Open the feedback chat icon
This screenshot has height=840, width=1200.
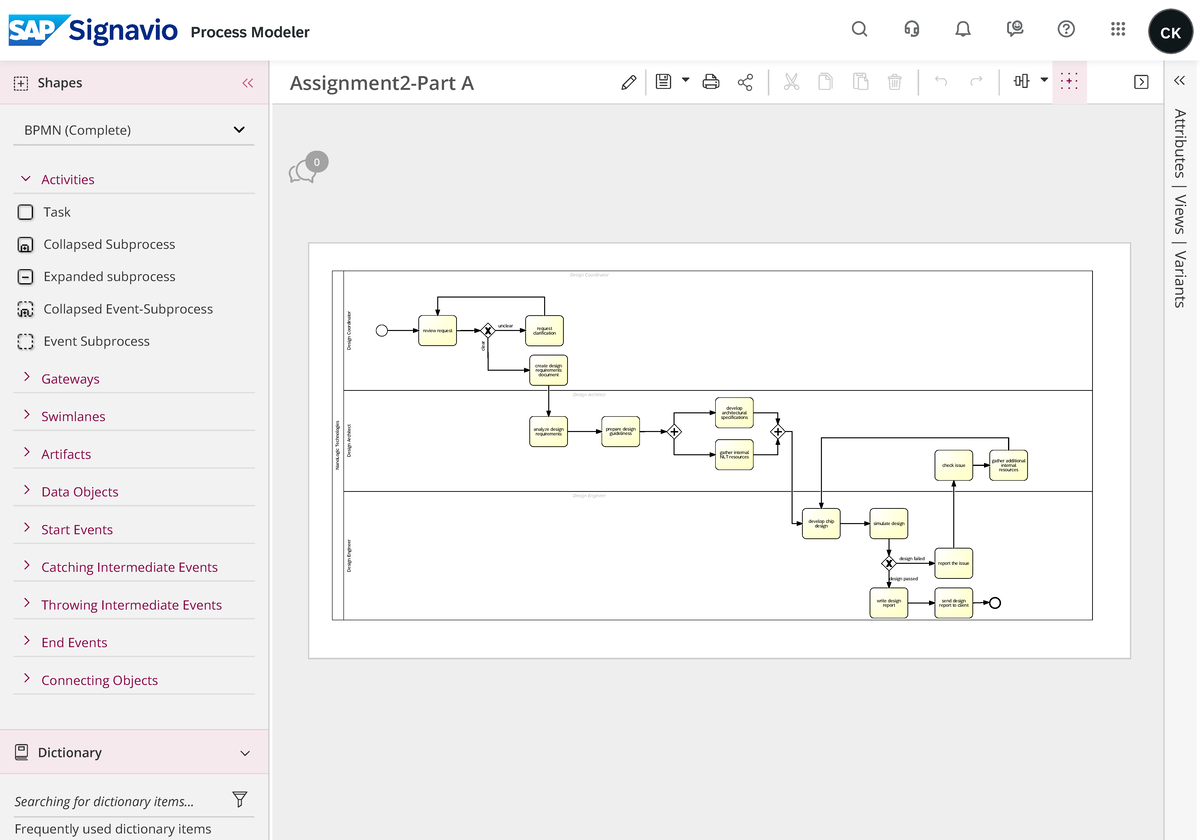click(x=1015, y=29)
